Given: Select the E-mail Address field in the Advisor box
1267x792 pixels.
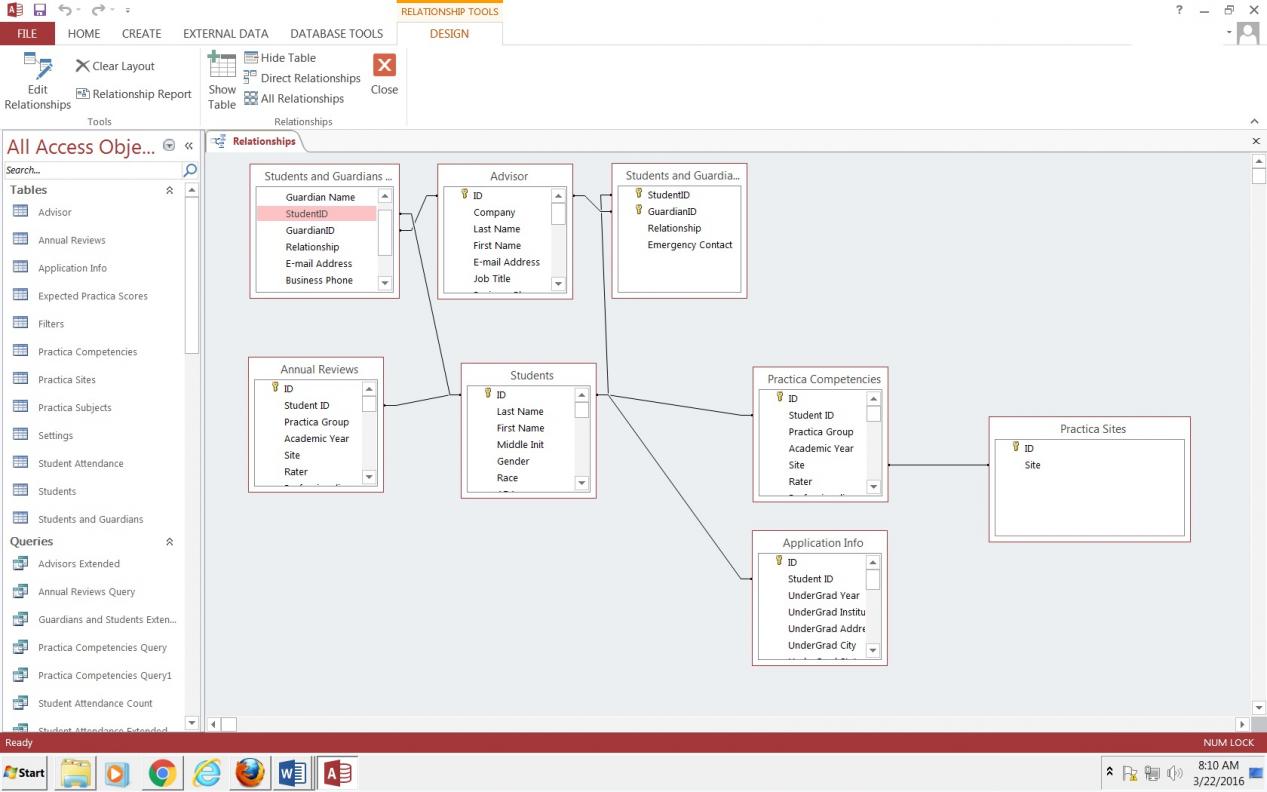Looking at the screenshot, I should click(x=506, y=262).
